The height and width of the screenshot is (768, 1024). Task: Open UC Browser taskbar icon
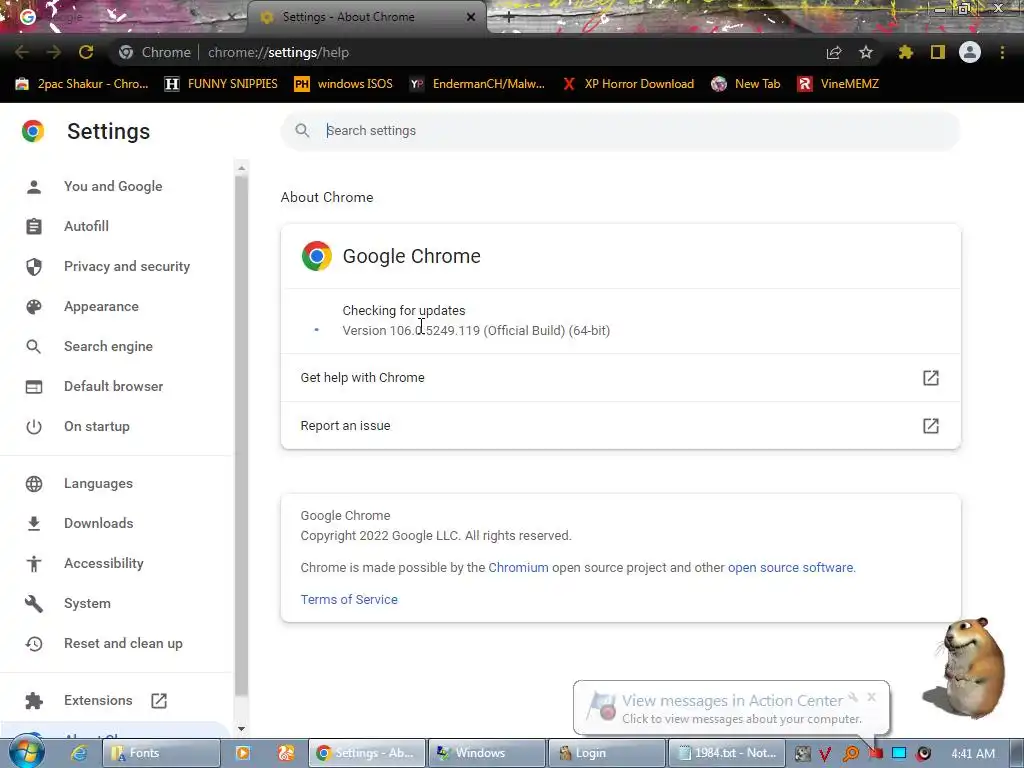pyautogui.click(x=286, y=753)
